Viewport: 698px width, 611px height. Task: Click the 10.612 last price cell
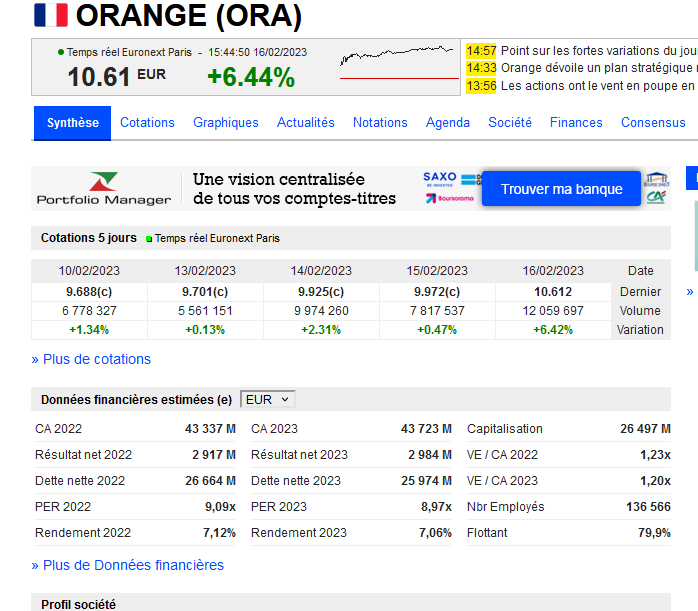click(553, 292)
